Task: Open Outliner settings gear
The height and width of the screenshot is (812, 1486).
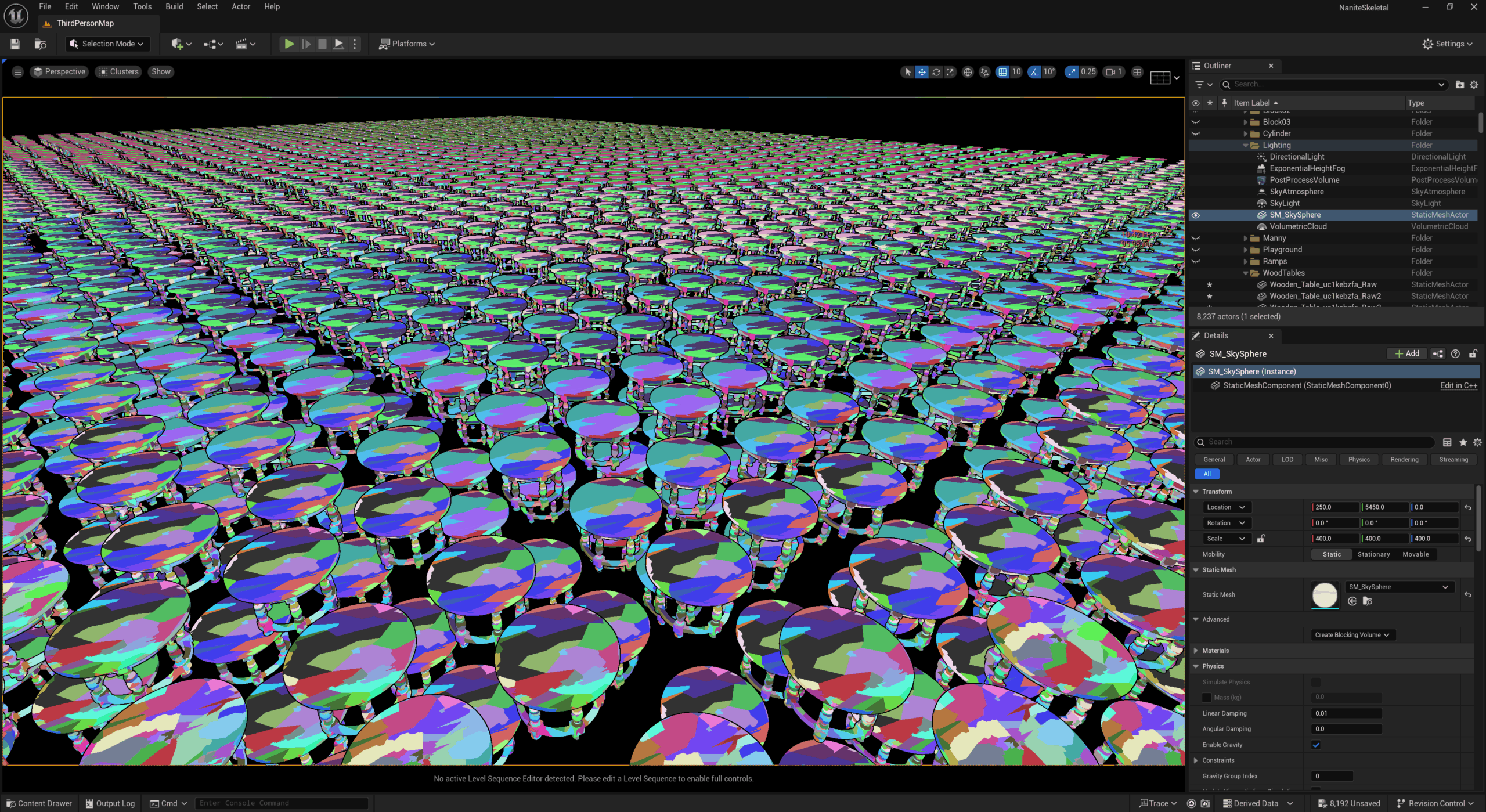Action: (1474, 85)
